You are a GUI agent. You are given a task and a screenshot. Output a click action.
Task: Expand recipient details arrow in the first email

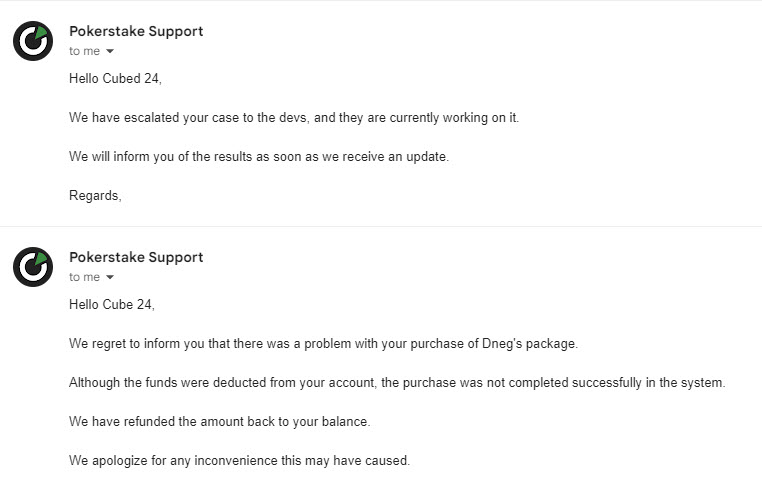110,51
